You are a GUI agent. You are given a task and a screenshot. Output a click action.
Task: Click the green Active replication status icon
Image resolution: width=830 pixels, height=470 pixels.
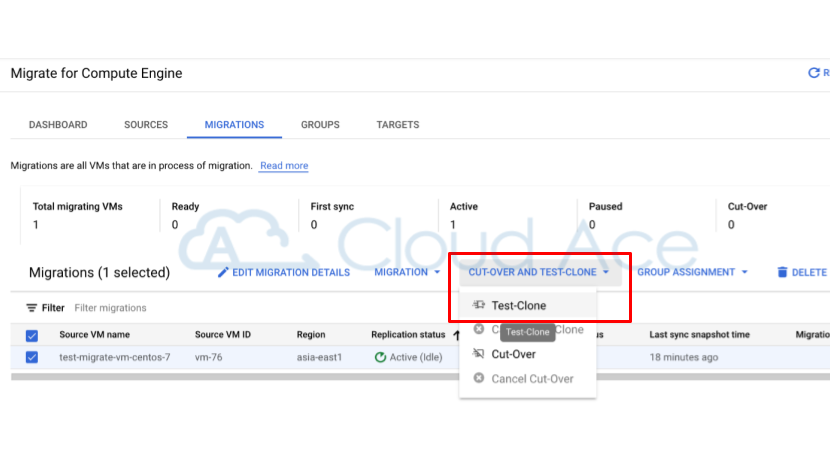[x=380, y=357]
